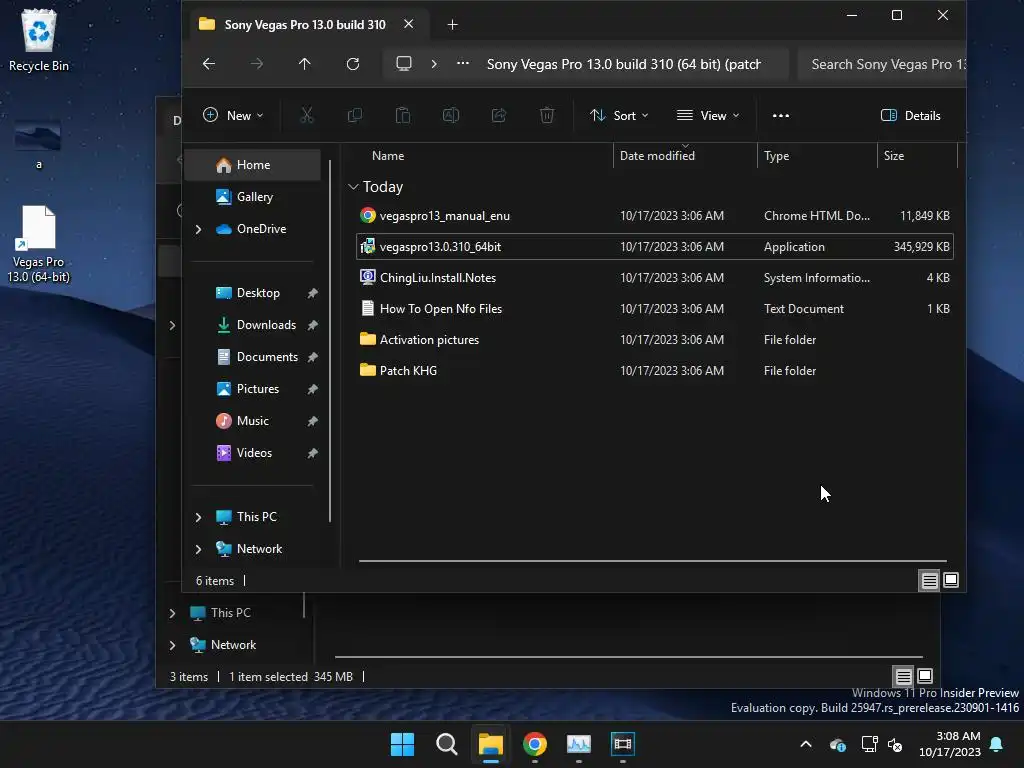
Task: Expand This PC in the back Explorer window
Action: click(172, 613)
